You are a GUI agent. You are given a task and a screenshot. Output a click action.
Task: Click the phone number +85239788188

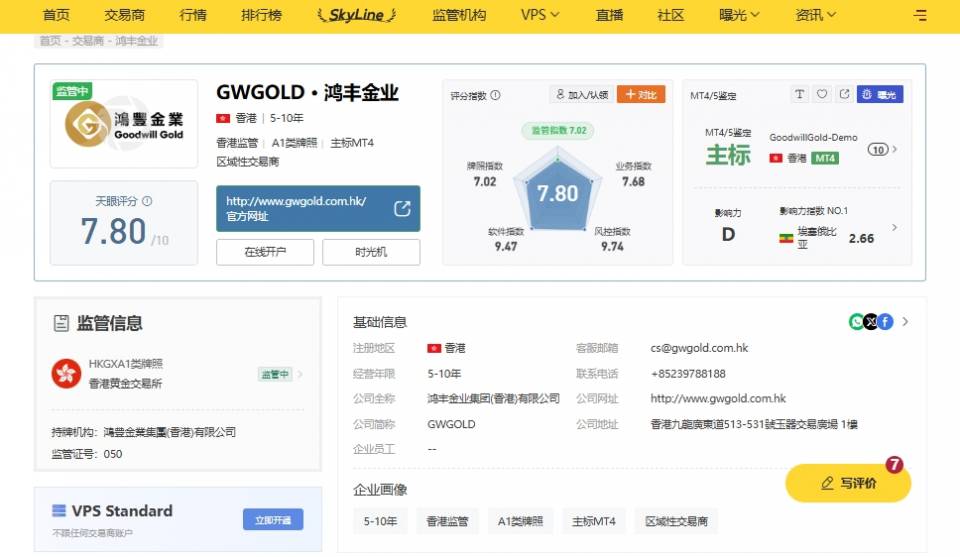[x=688, y=373]
